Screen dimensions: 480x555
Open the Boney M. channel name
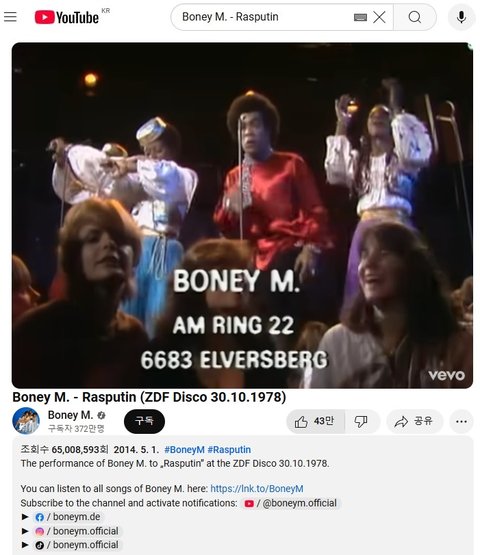click(x=70, y=415)
